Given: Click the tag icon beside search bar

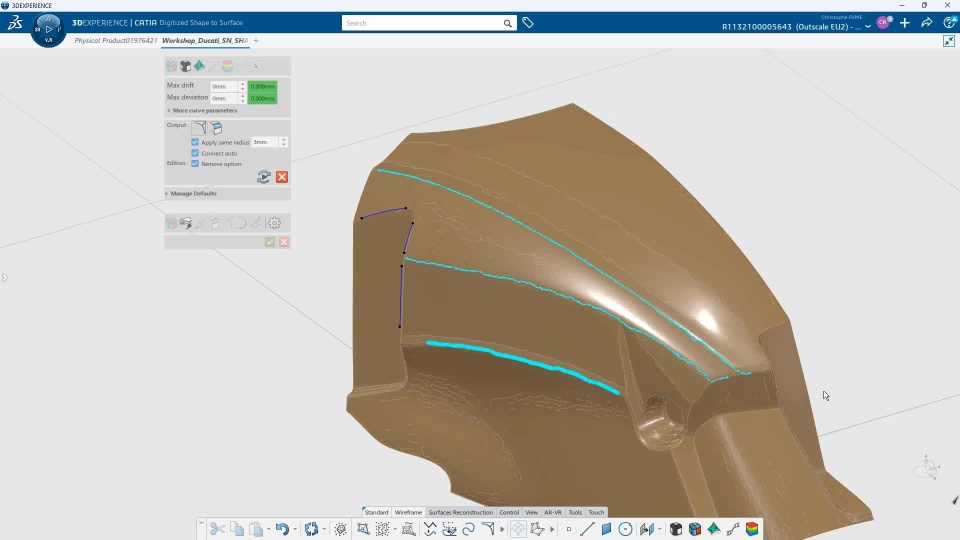Looking at the screenshot, I should coord(528,23).
